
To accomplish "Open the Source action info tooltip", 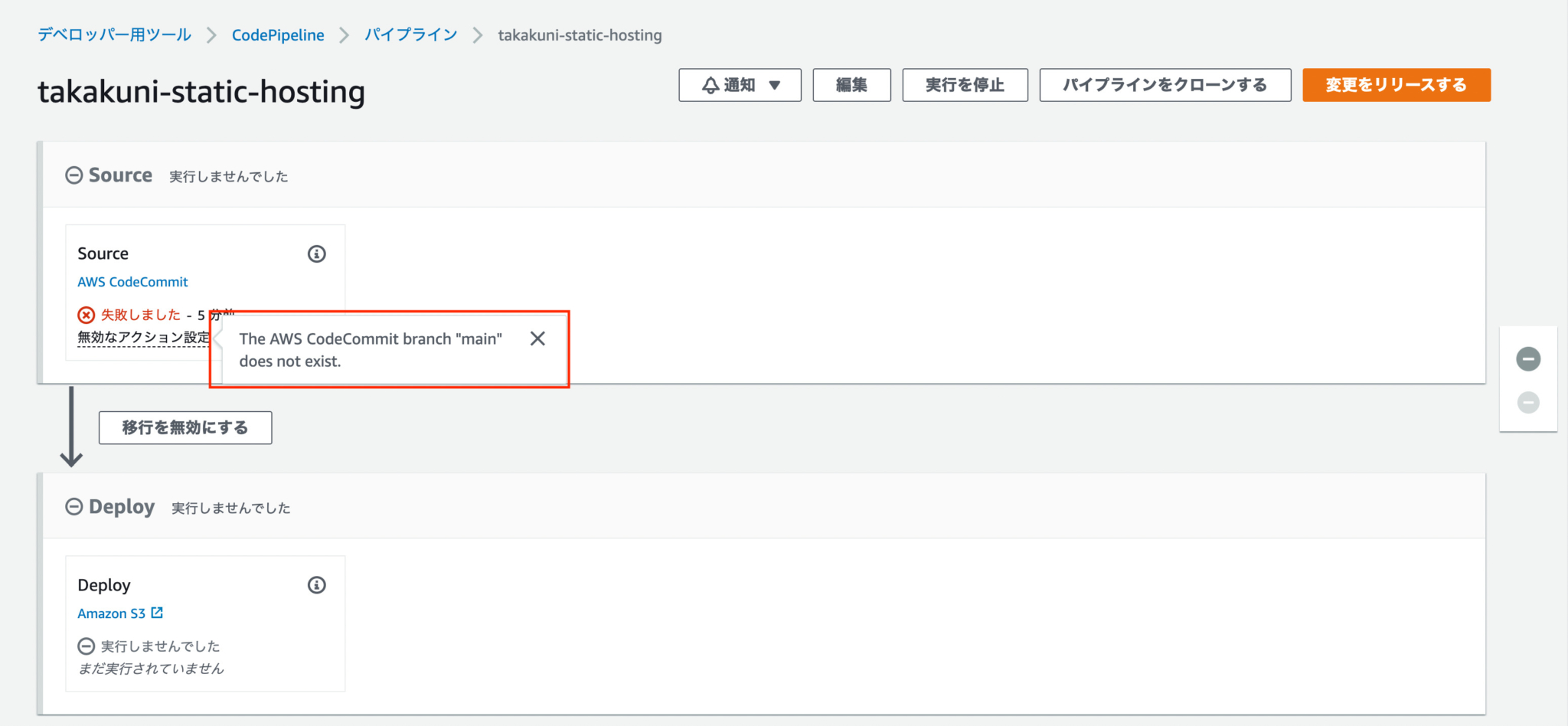I will pyautogui.click(x=317, y=253).
